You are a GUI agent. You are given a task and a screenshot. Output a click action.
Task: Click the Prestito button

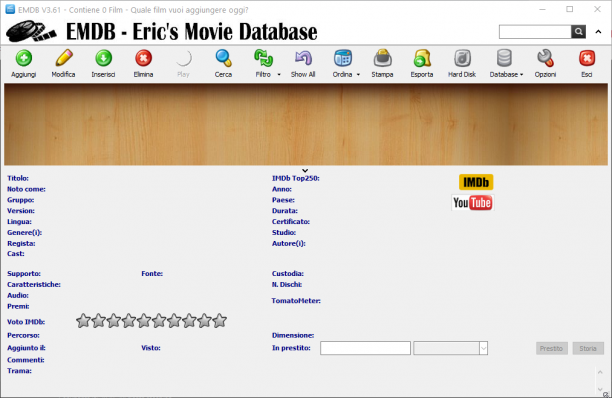point(551,348)
